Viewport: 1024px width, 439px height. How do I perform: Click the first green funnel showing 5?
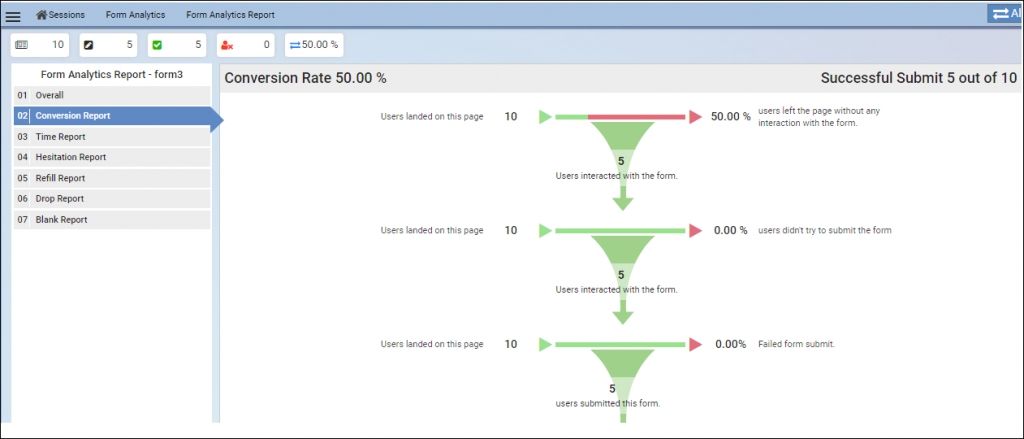[x=622, y=147]
